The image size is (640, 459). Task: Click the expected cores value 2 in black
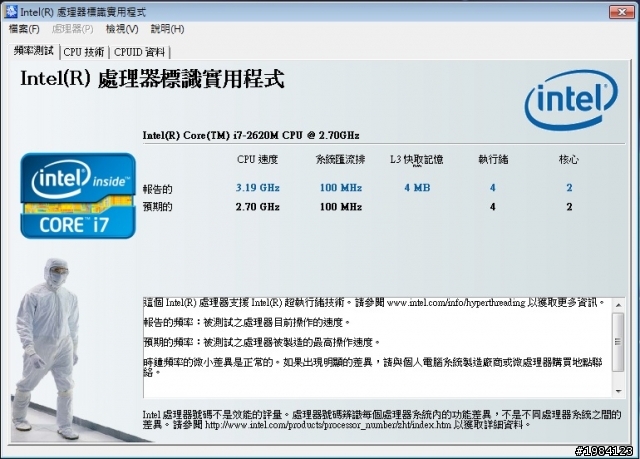(569, 207)
